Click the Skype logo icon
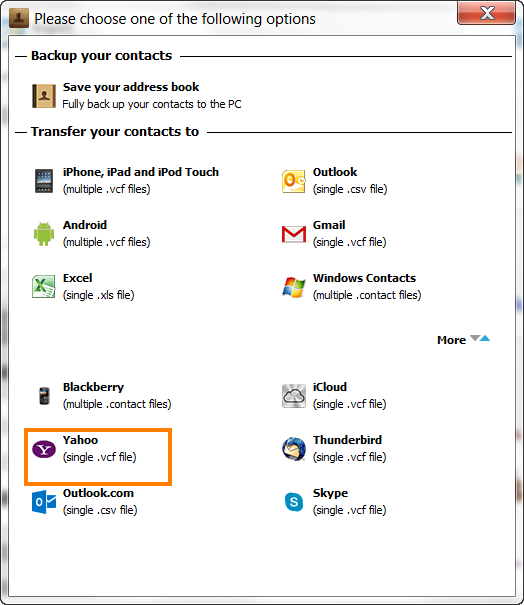Viewport: 524px width, 605px height. pos(294,502)
